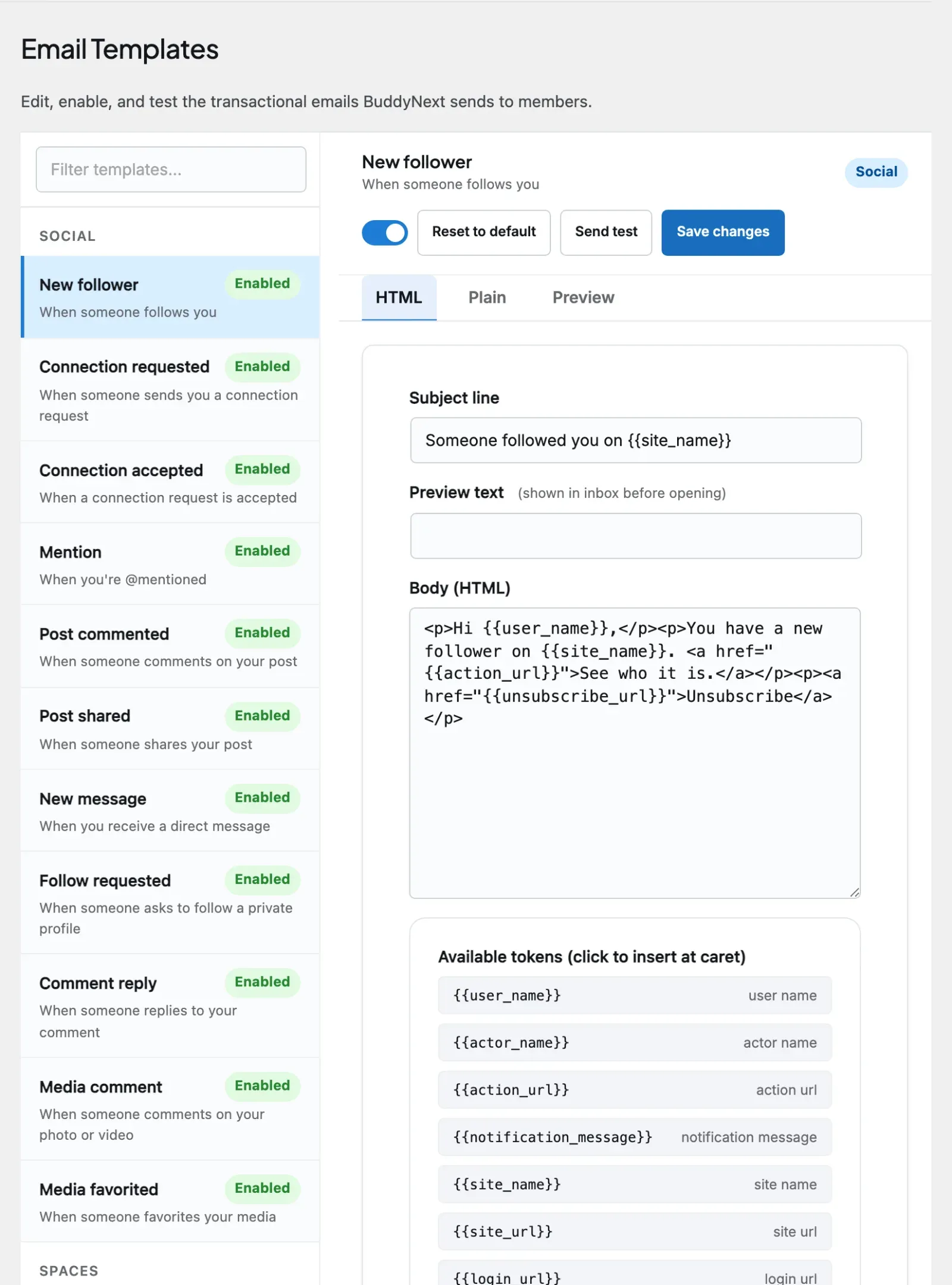Insert the {{actor_name}} token

tap(635, 1042)
